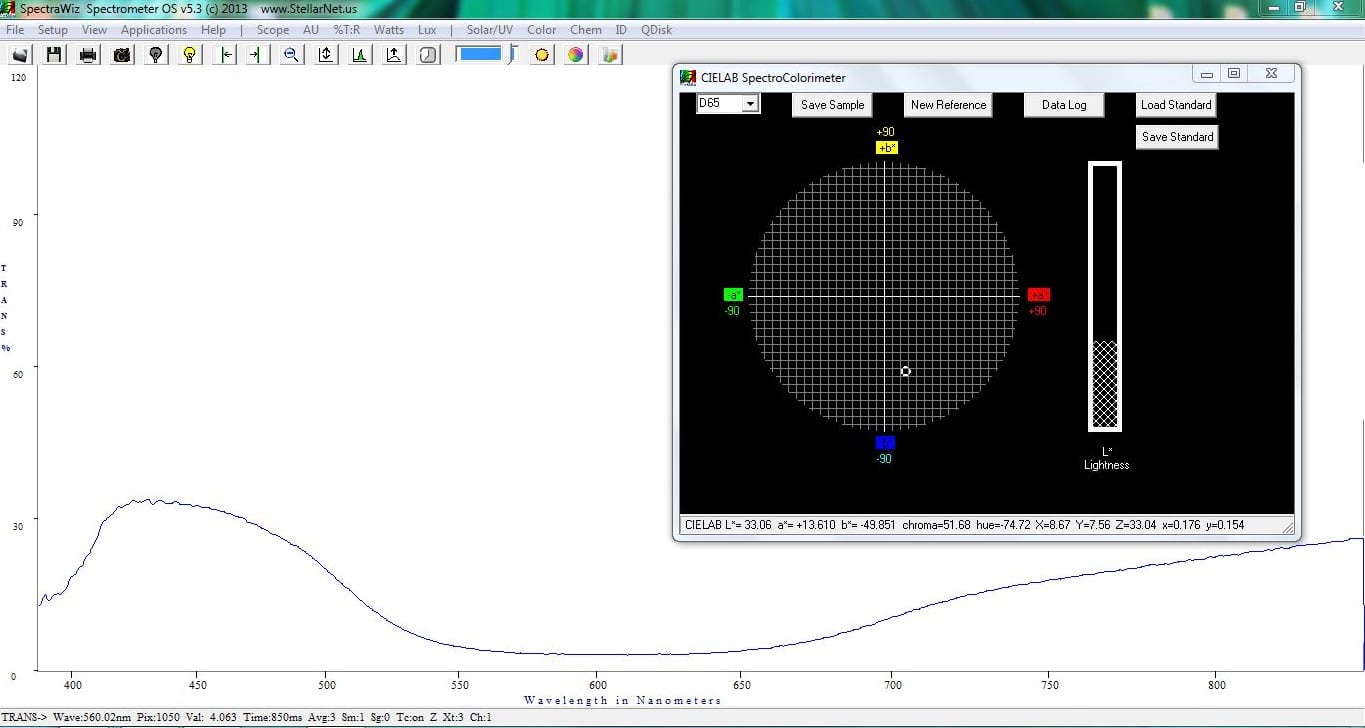Open the QDisk menu
The image size is (1365, 728).
656,30
